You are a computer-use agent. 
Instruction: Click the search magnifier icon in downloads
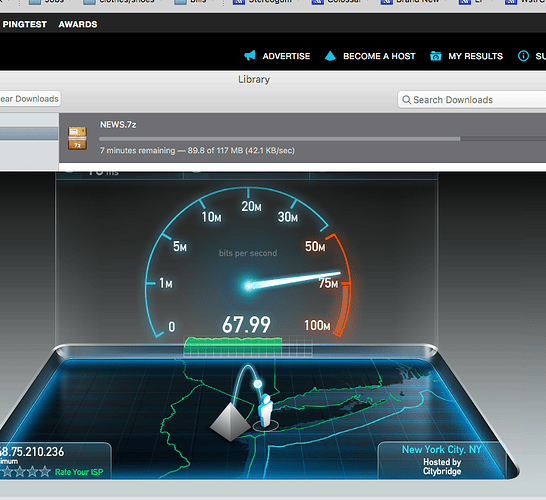pyautogui.click(x=406, y=100)
